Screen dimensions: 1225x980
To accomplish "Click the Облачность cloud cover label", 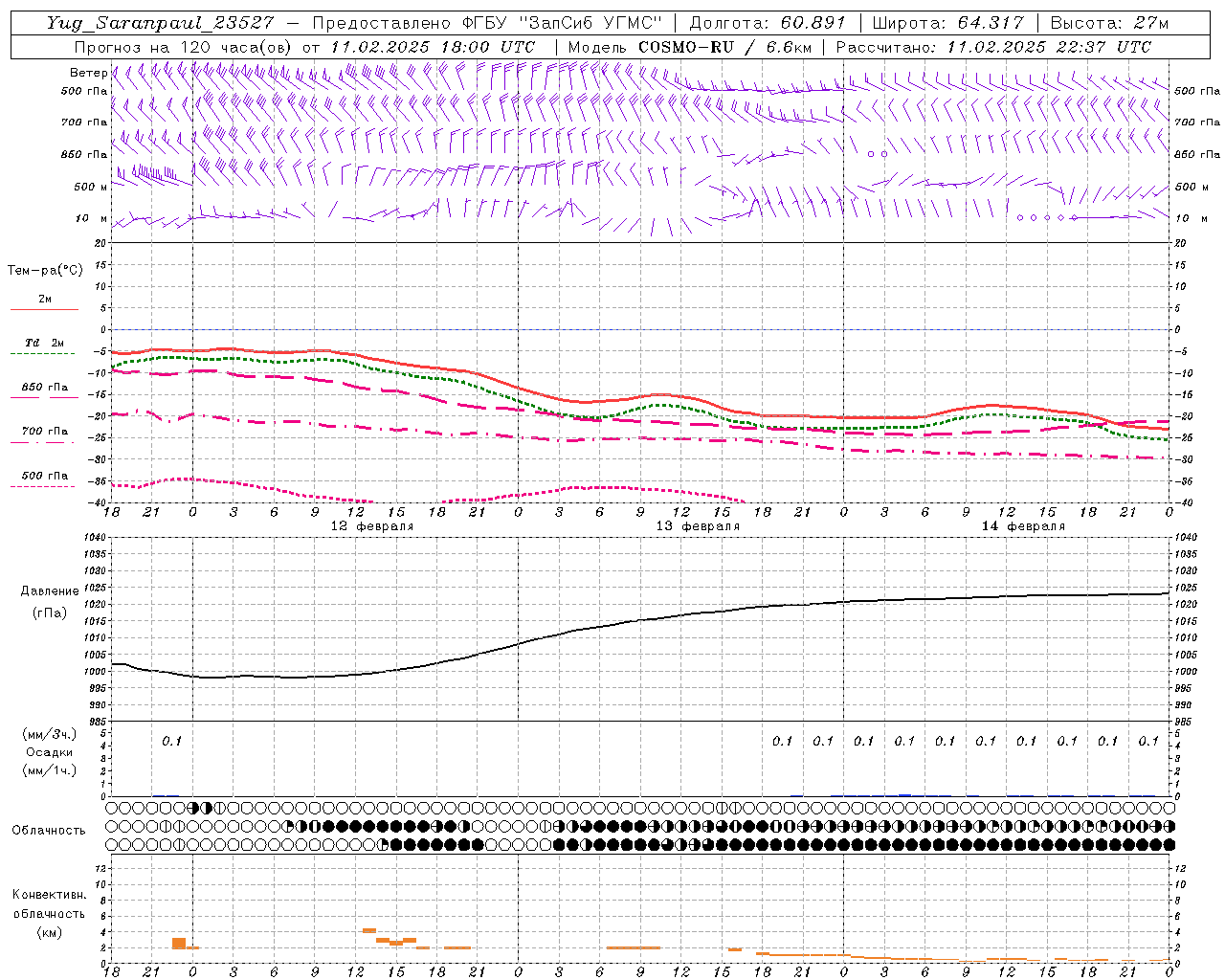I will point(49,831).
